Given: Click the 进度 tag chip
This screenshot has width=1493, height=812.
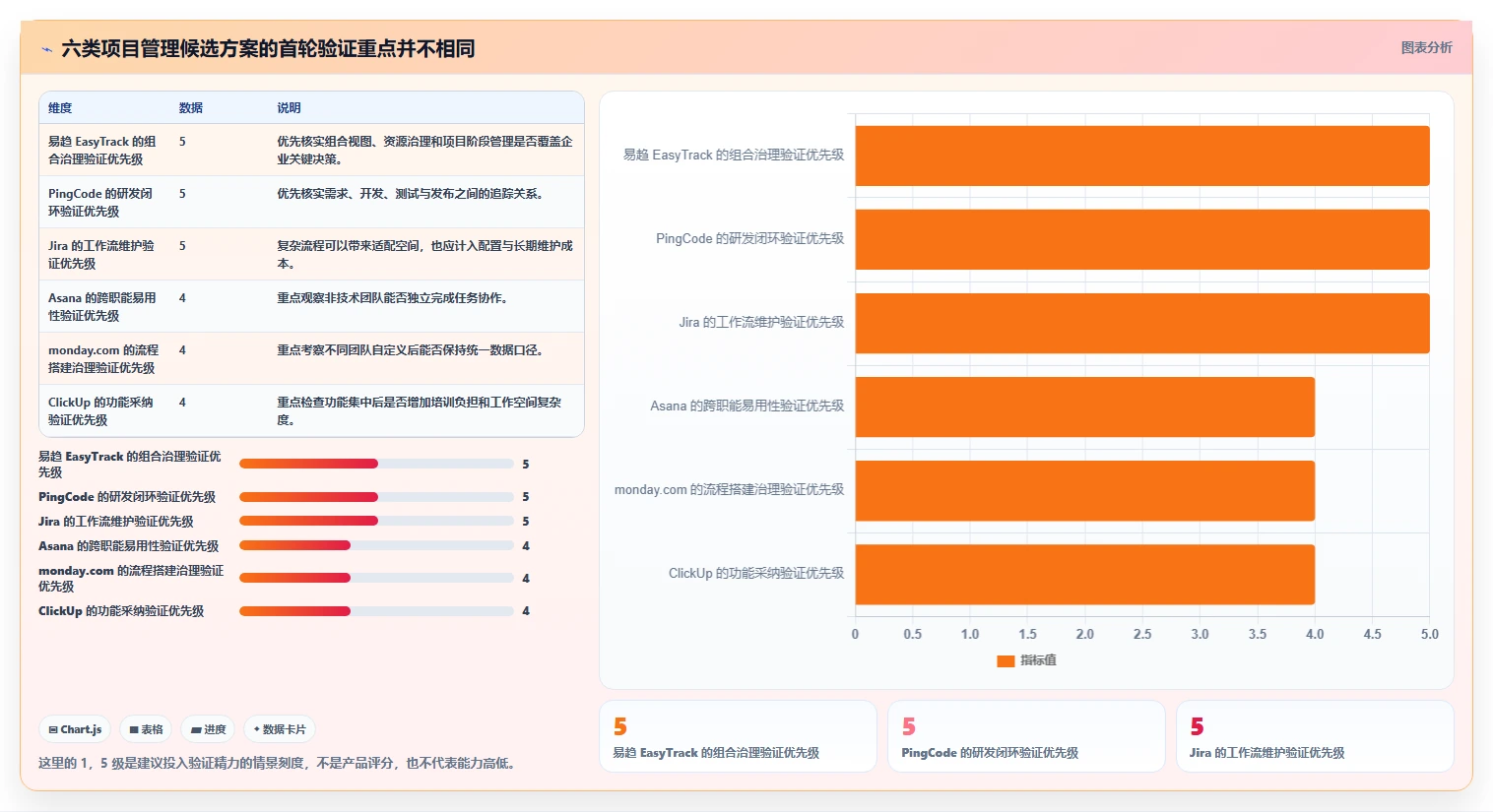Looking at the screenshot, I should coord(208,729).
